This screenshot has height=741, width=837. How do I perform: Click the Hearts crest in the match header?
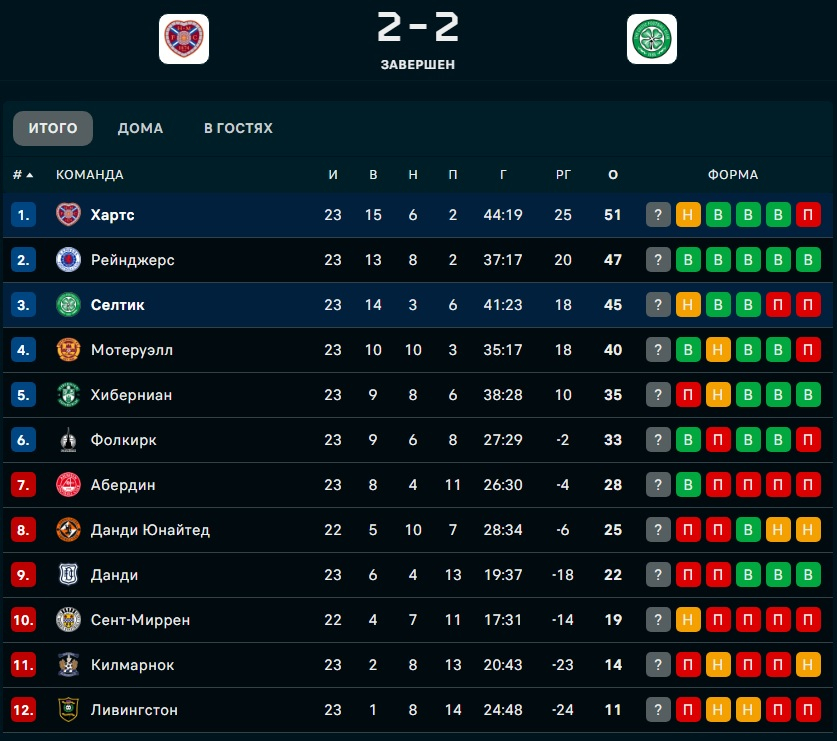tap(184, 39)
